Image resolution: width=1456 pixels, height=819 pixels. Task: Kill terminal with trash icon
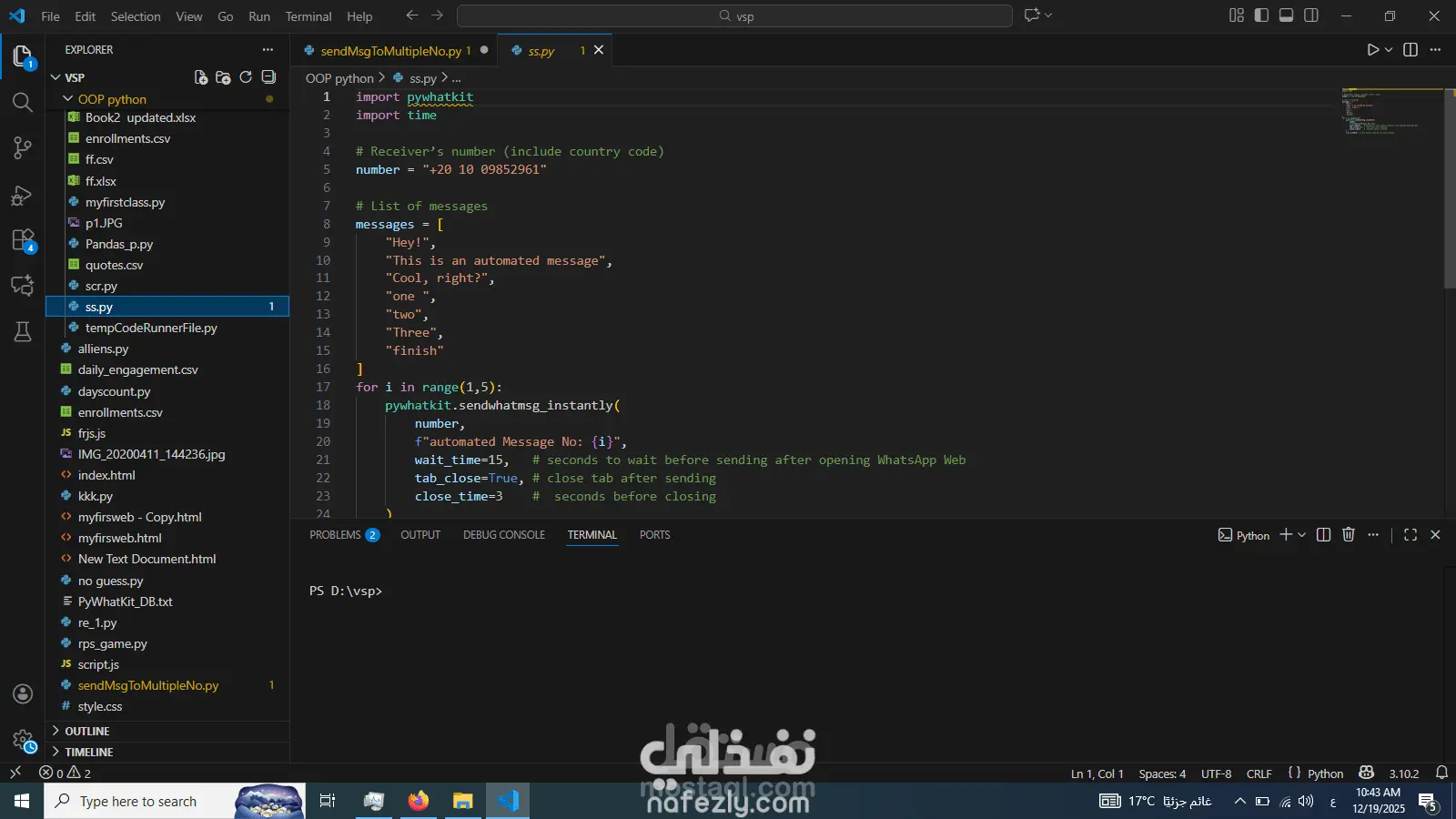click(1349, 535)
